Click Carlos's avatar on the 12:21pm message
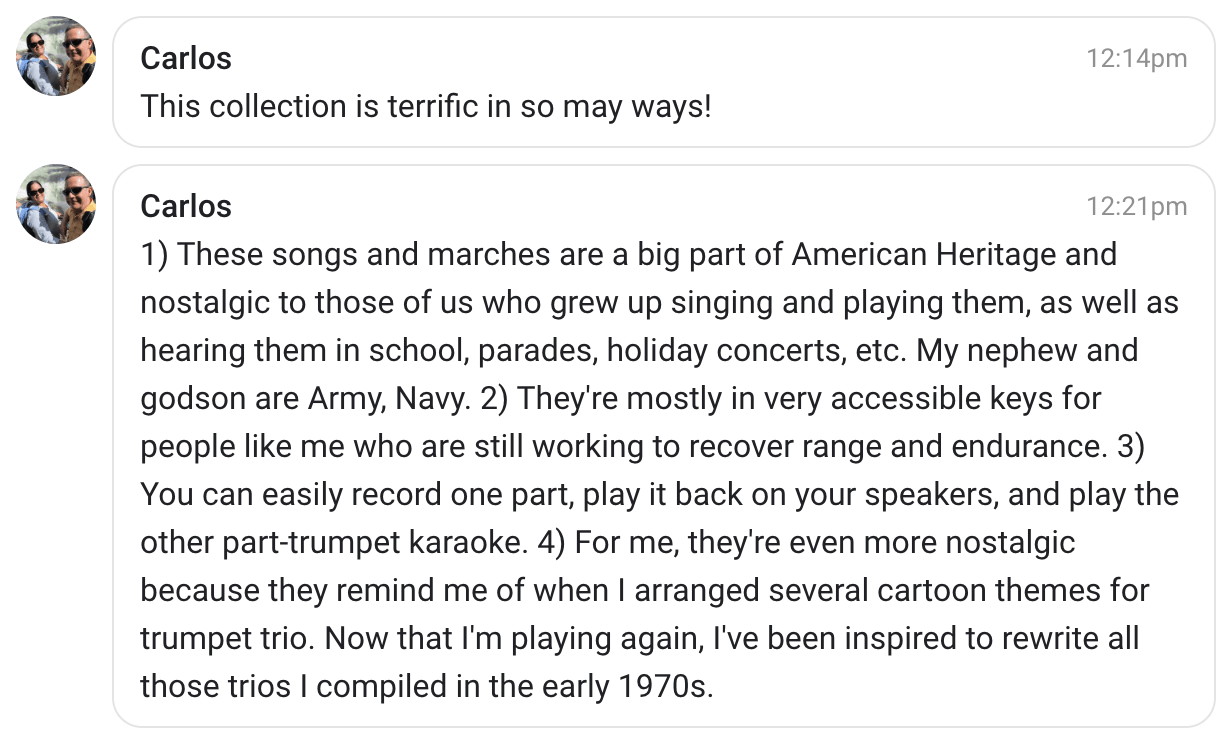The height and width of the screenshot is (734, 1230). point(56,204)
